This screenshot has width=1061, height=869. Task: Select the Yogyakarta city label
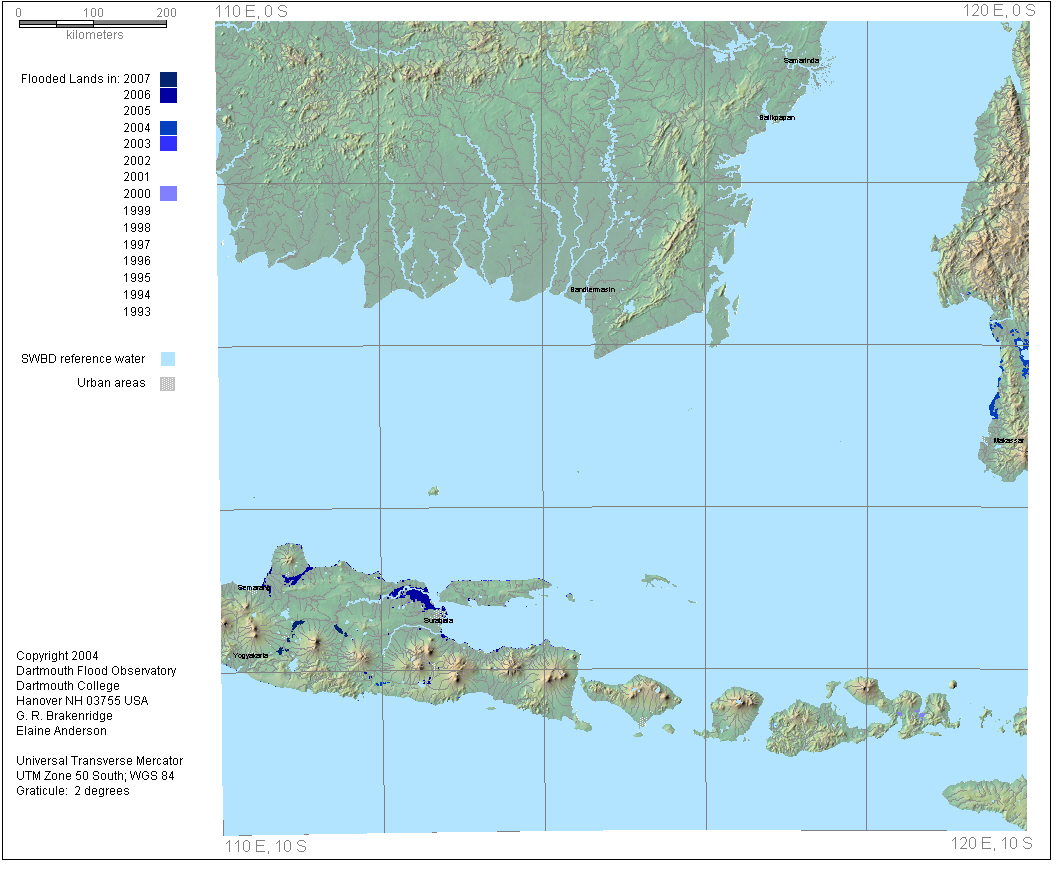(250, 655)
